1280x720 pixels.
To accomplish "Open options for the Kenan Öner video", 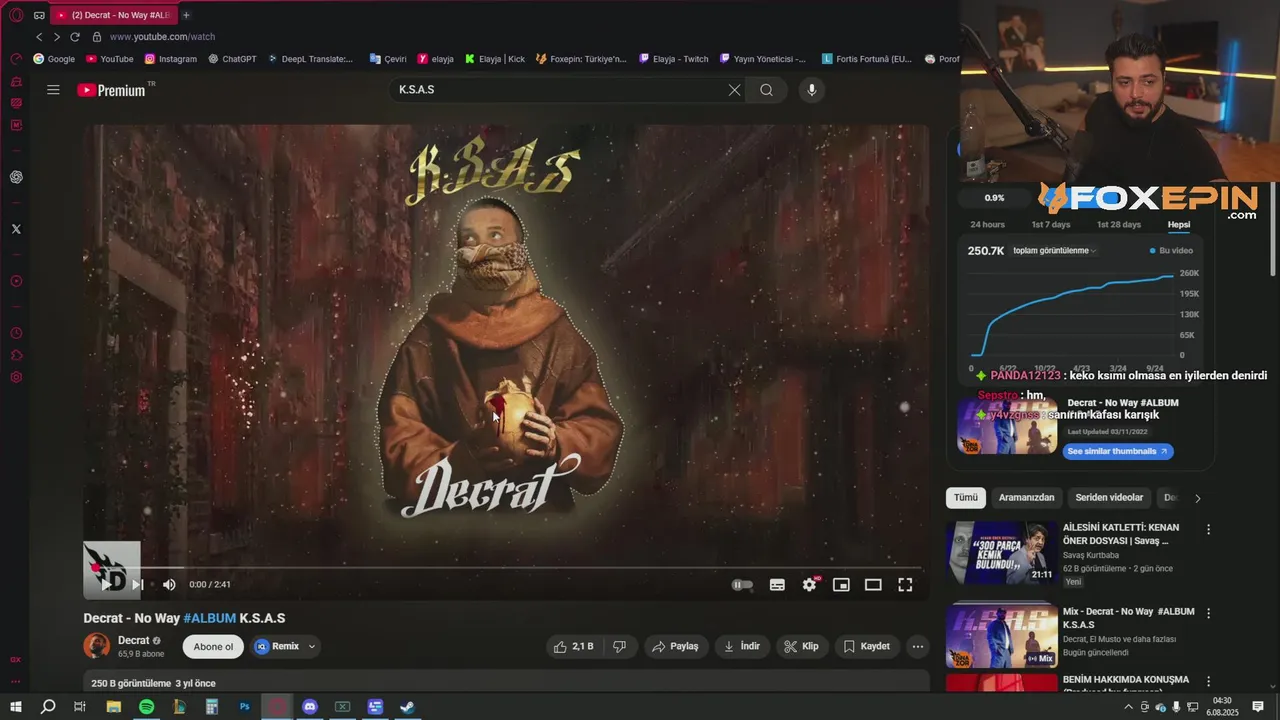I will (1208, 529).
